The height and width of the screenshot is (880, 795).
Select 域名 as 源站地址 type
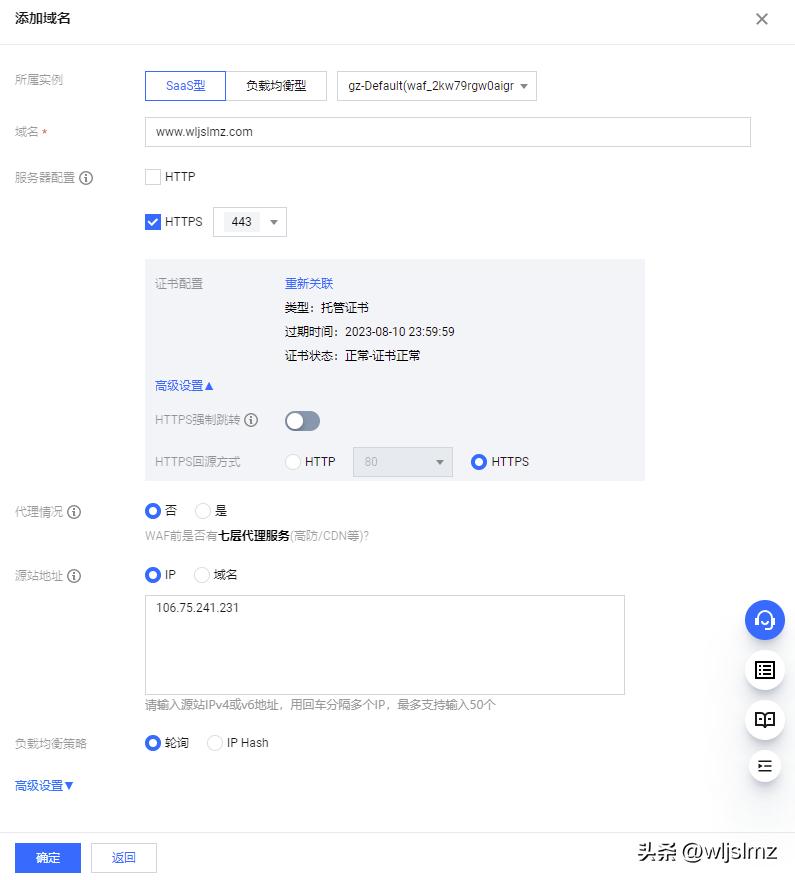coord(201,575)
